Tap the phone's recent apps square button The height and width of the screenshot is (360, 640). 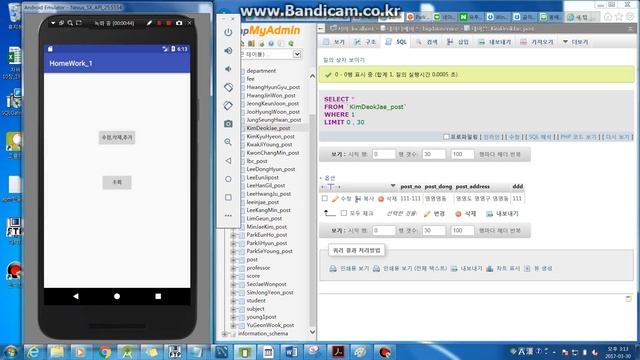tap(158, 296)
